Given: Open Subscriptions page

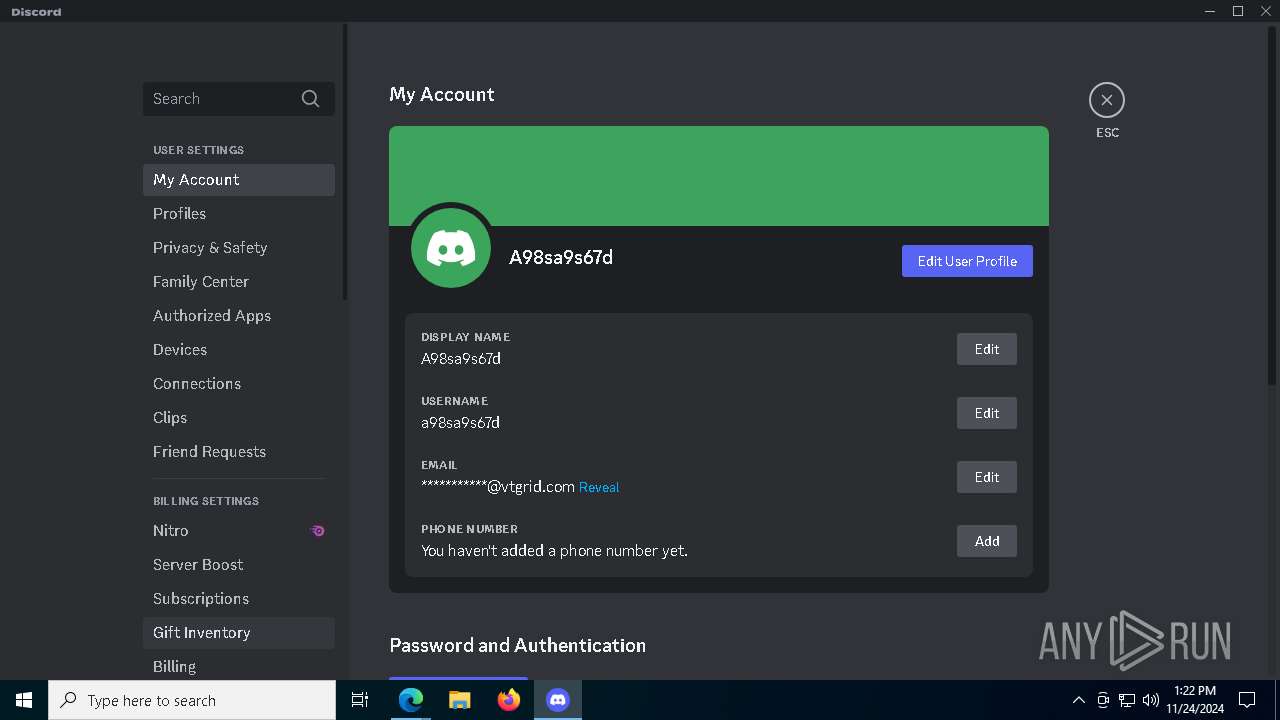Looking at the screenshot, I should click(x=239, y=599).
